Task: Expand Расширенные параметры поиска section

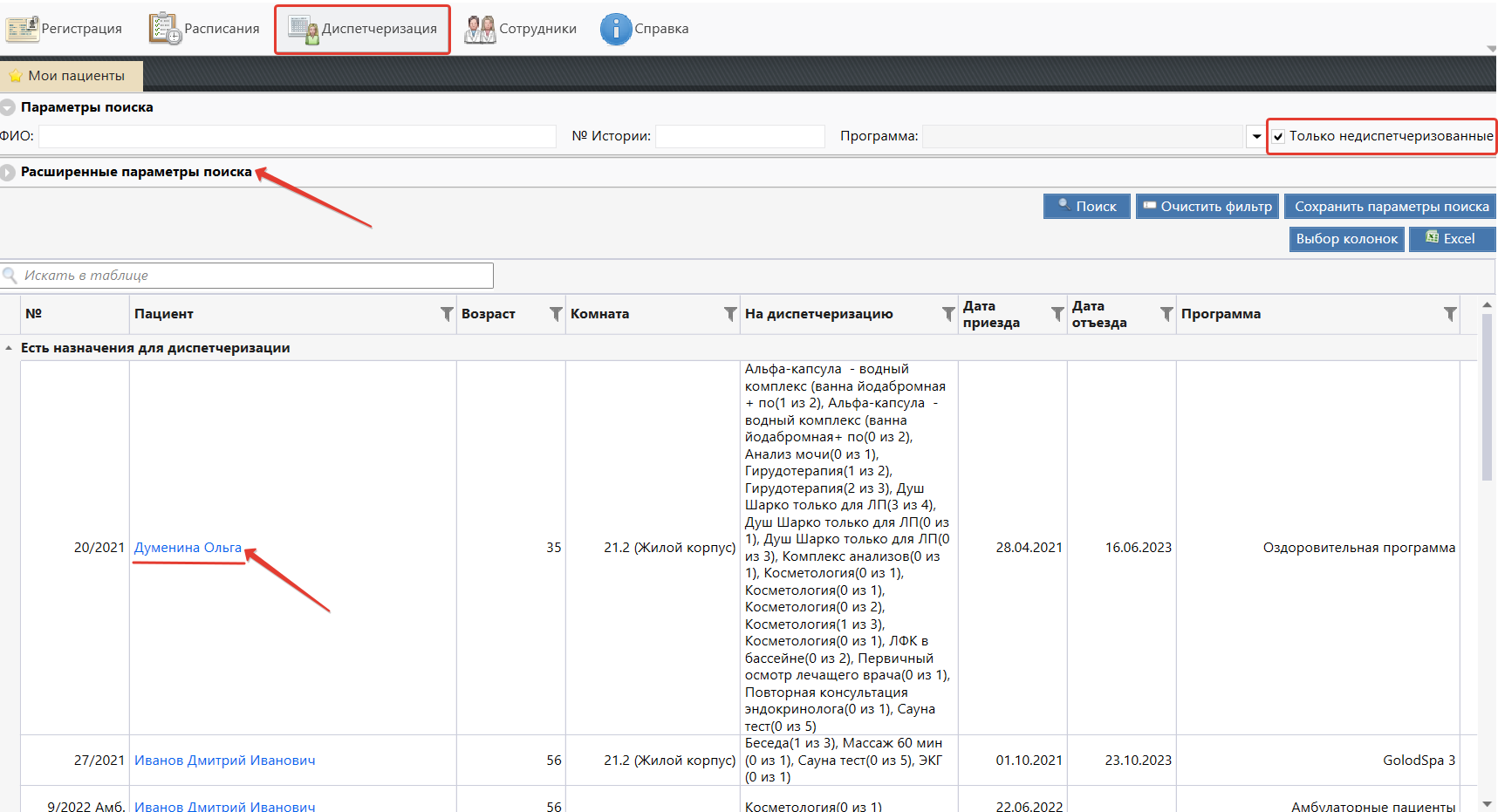Action: point(8,173)
